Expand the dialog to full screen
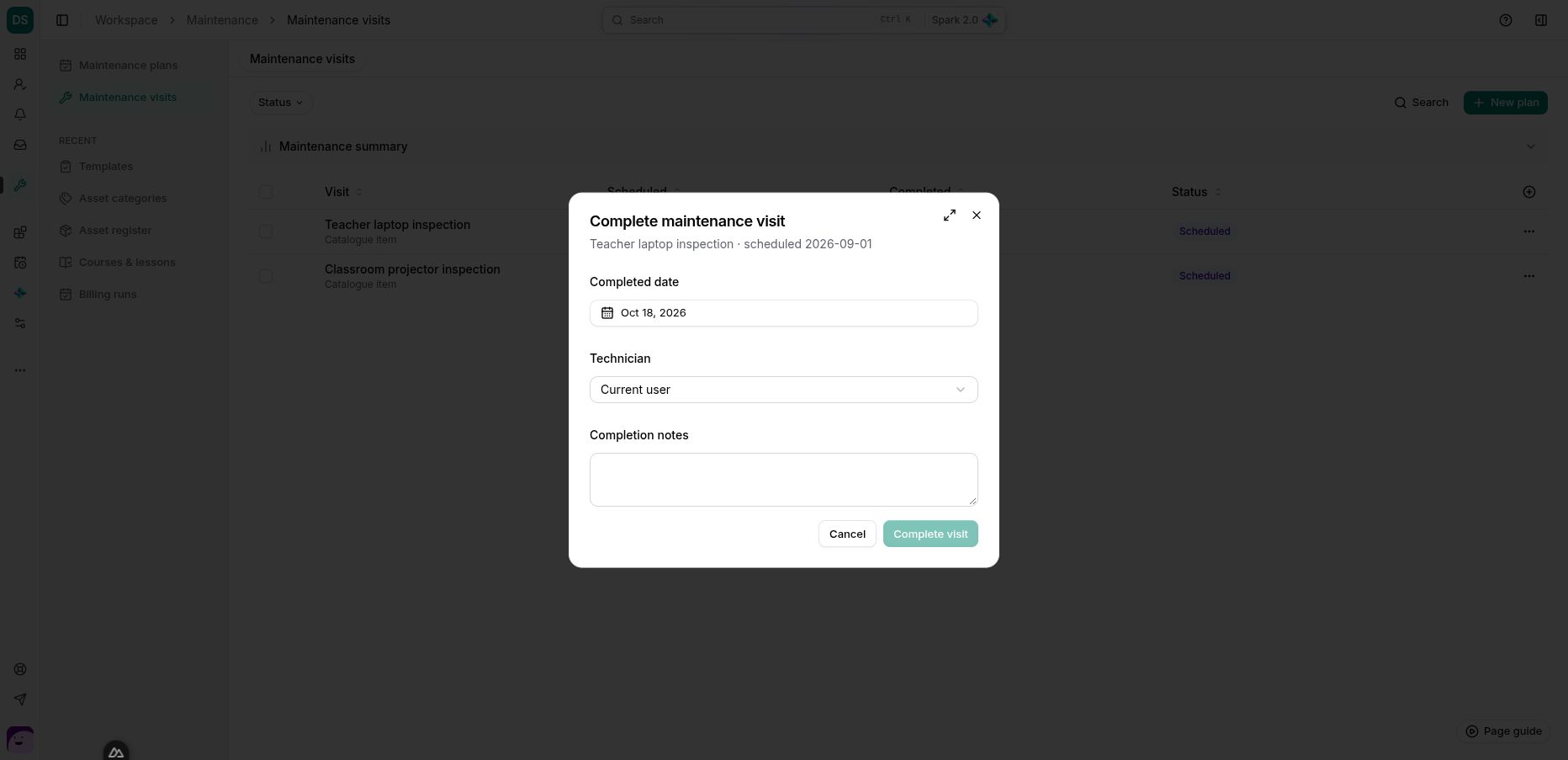The height and width of the screenshot is (760, 1568). pyautogui.click(x=950, y=215)
